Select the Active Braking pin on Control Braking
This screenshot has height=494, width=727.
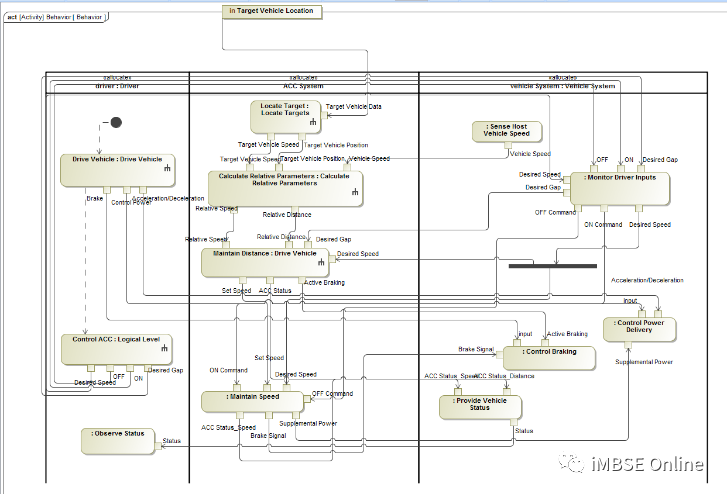pyautogui.click(x=545, y=343)
